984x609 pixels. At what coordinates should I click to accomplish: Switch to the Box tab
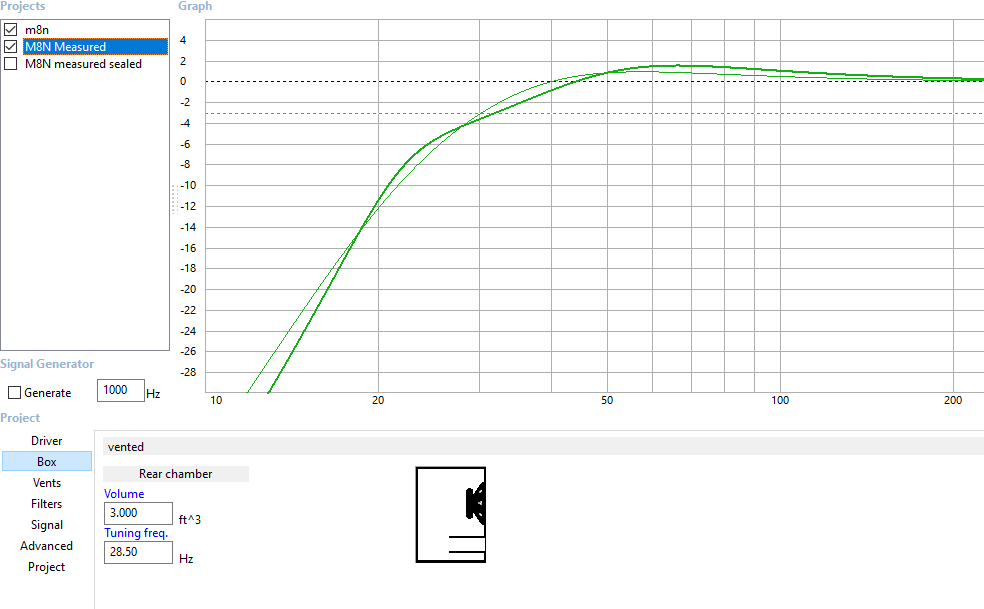[46, 462]
